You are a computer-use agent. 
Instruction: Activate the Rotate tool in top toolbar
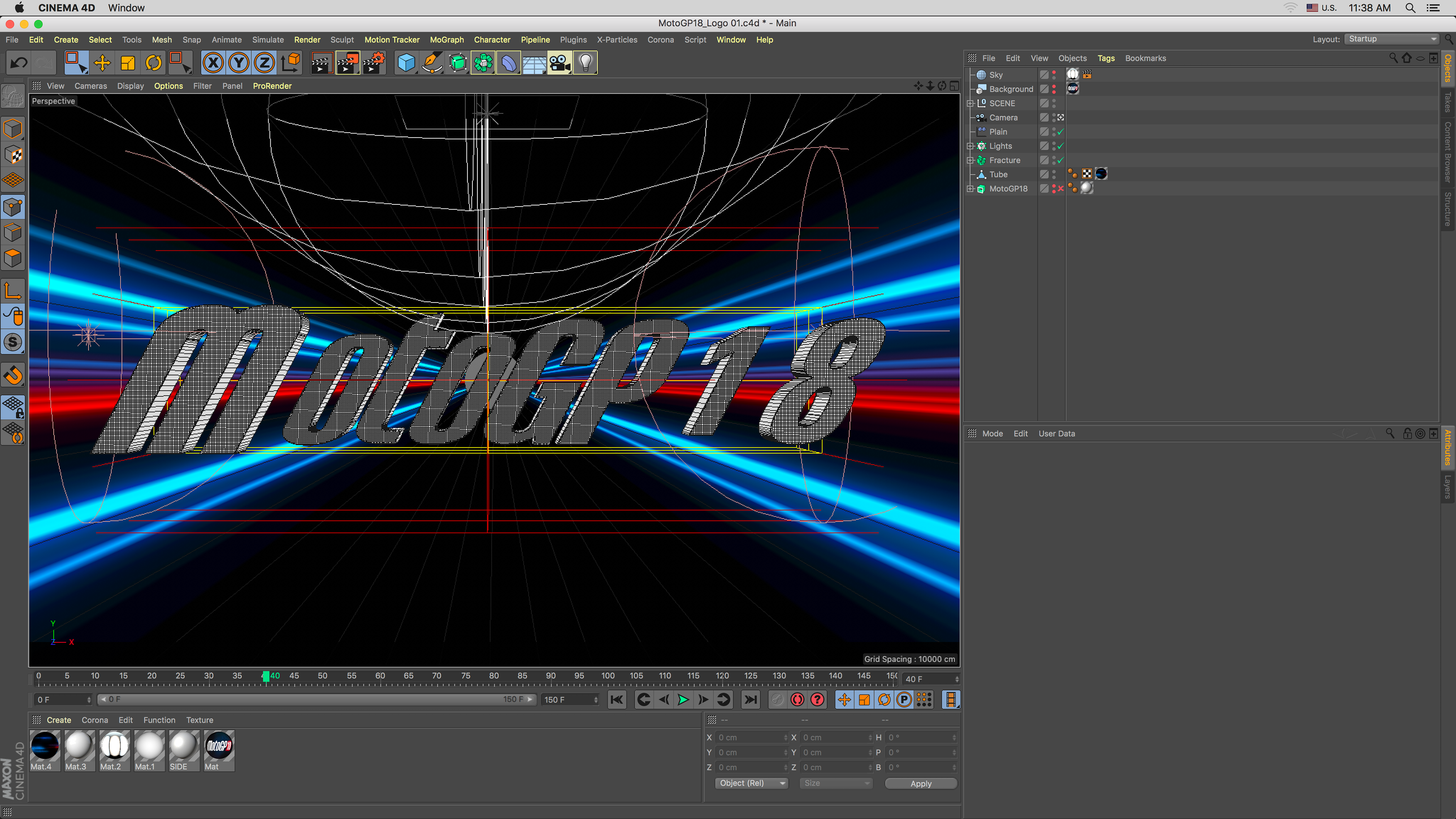coord(154,63)
